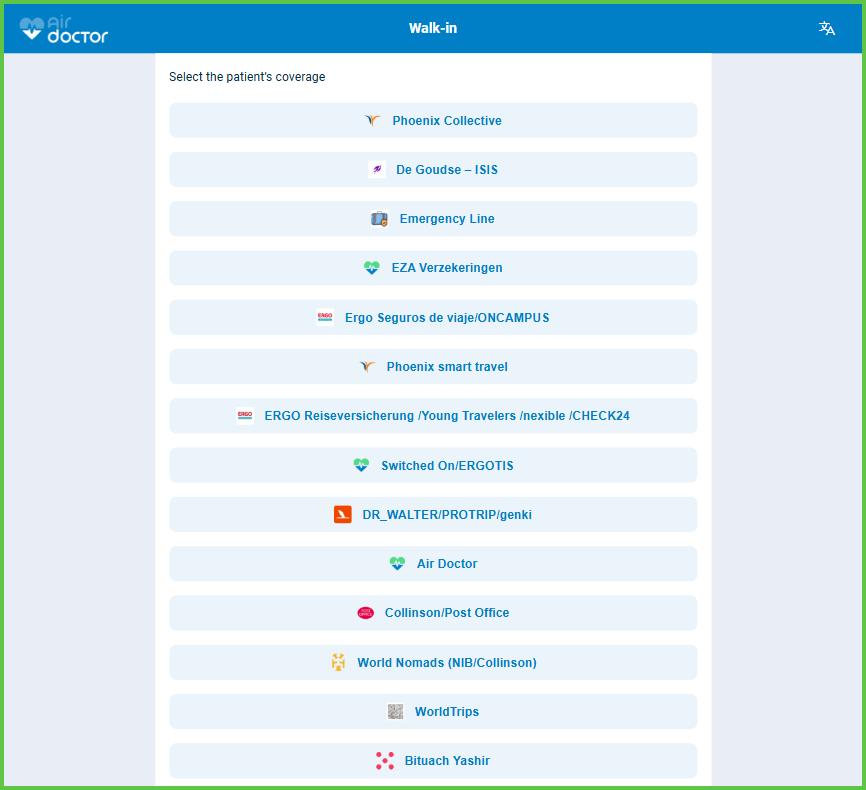Select Emergency Line coverage option
The width and height of the screenshot is (866, 790).
433,219
